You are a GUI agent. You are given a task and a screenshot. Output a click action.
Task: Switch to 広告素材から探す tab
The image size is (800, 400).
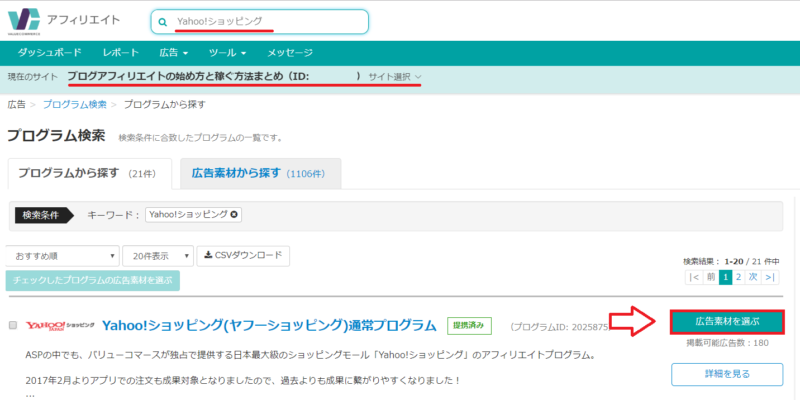tap(261, 173)
